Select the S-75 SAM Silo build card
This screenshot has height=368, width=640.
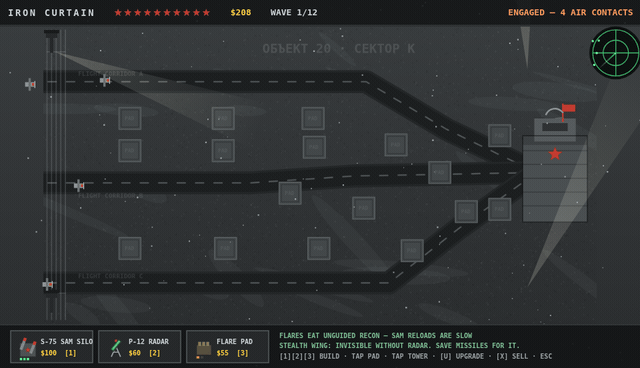52,346
